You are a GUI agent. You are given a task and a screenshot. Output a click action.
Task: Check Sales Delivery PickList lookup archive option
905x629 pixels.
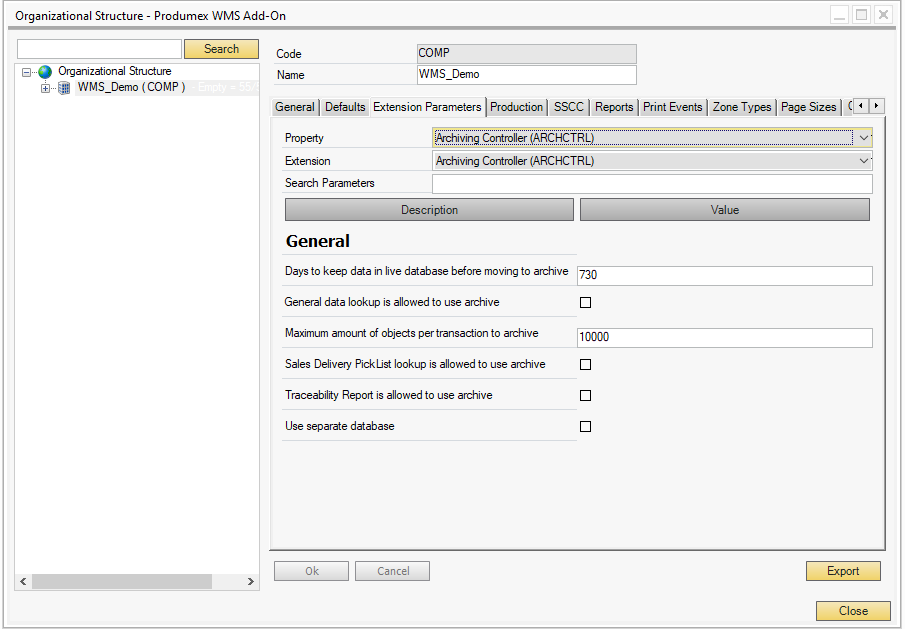[586, 365]
